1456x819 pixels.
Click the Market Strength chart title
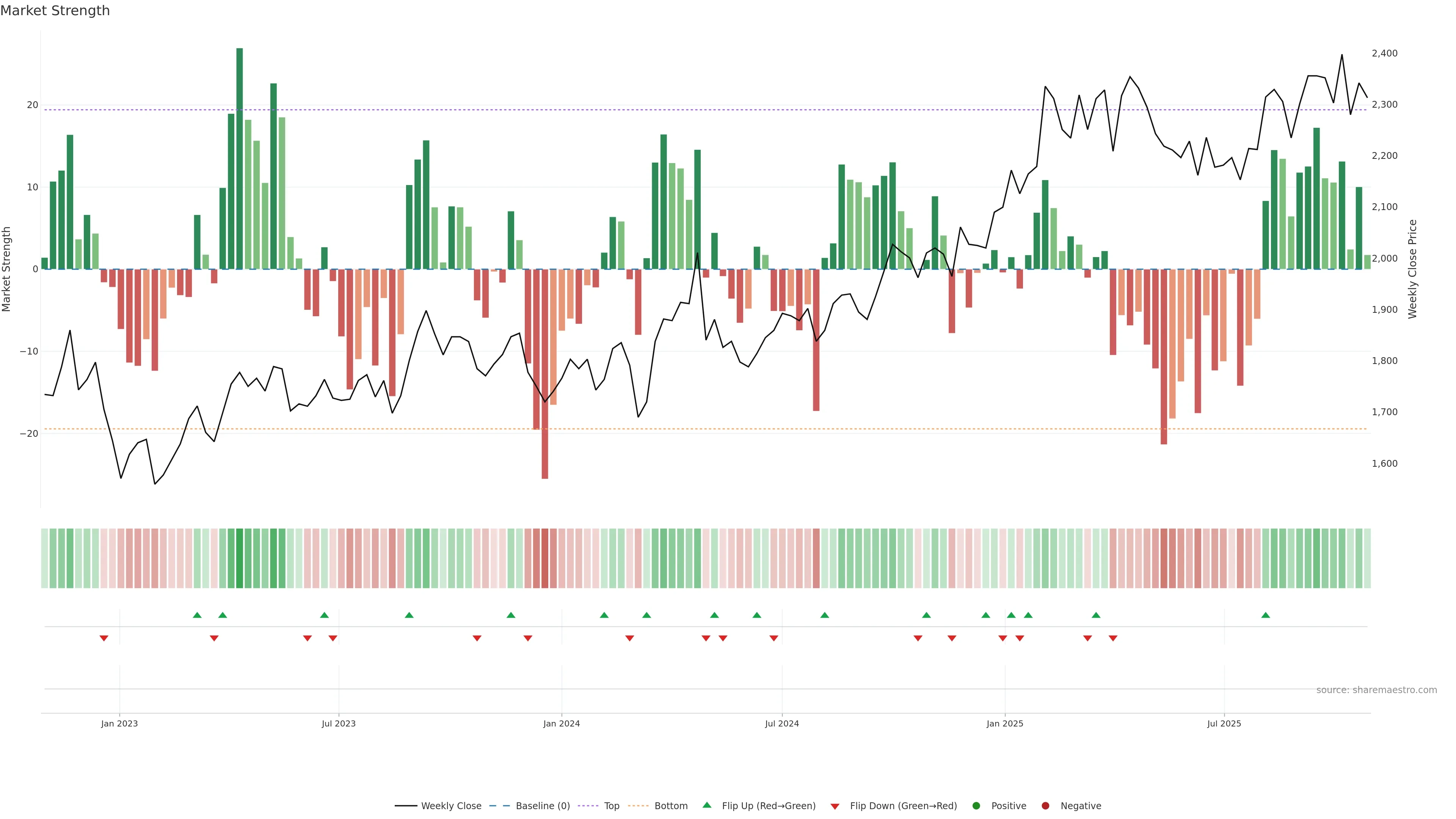point(55,11)
